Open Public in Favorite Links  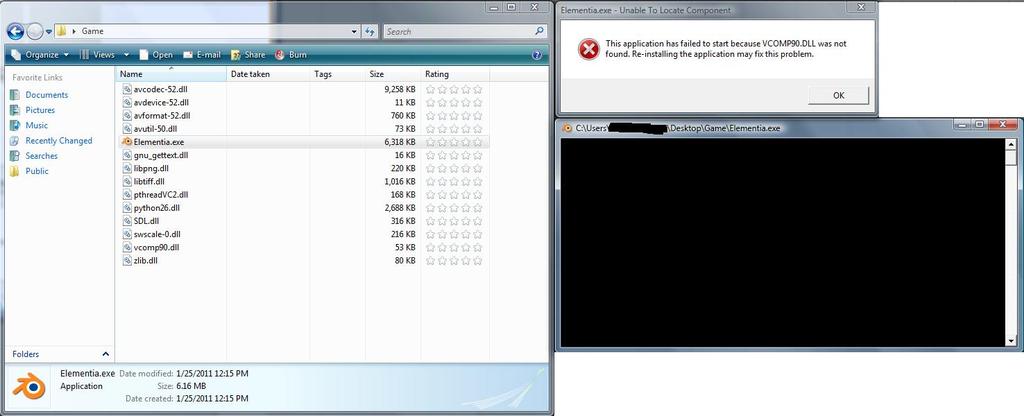37,170
